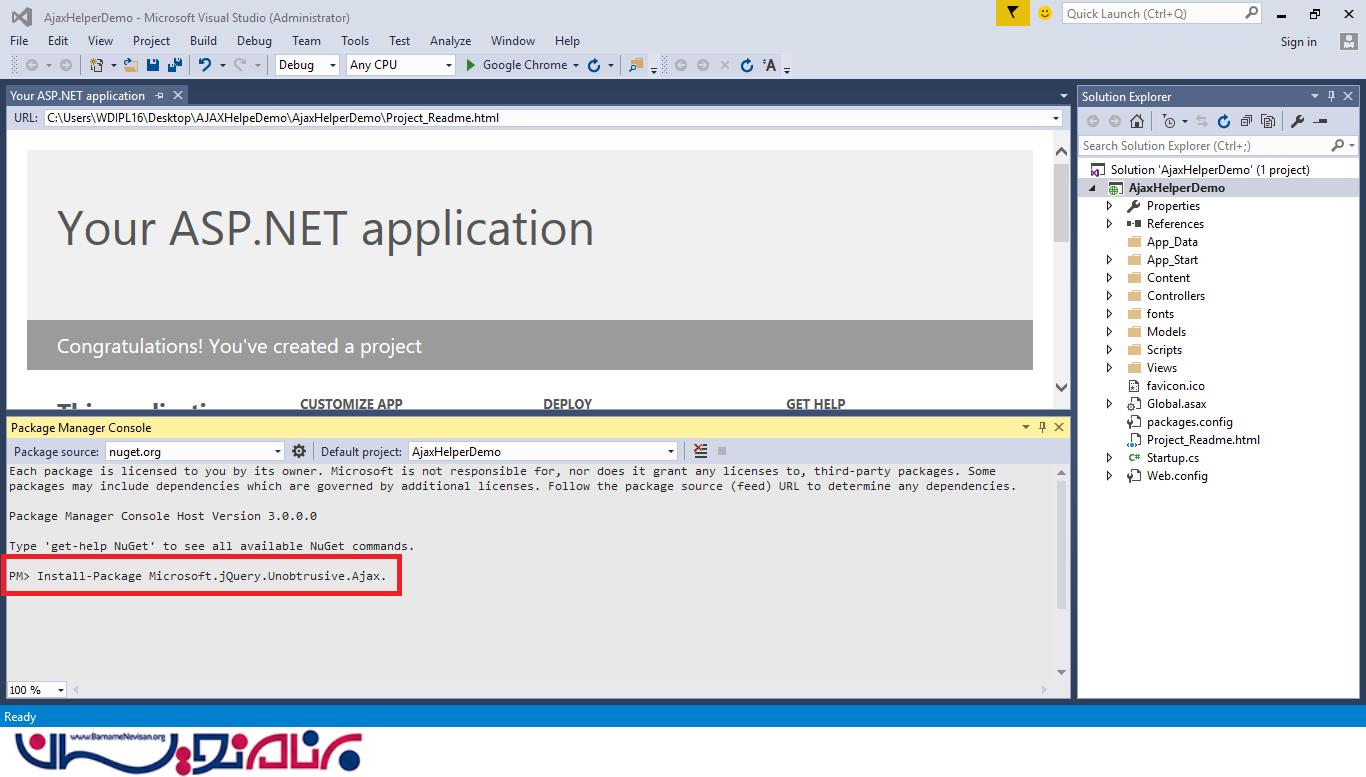Expand the Controllers folder in Solution Explorer

click(1109, 296)
